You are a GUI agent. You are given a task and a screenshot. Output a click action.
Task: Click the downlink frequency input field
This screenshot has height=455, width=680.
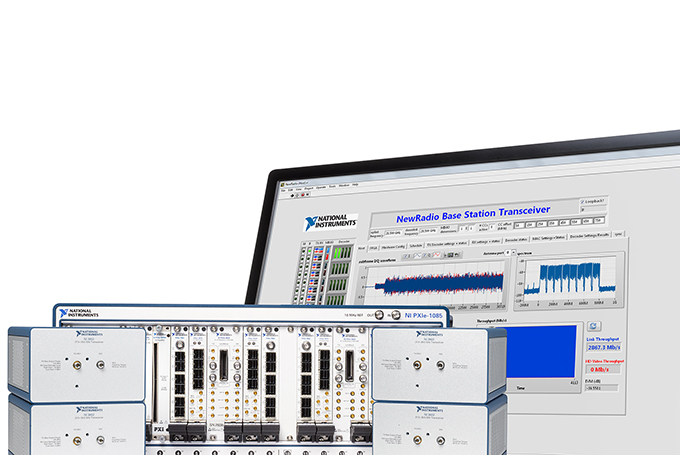(x=428, y=231)
